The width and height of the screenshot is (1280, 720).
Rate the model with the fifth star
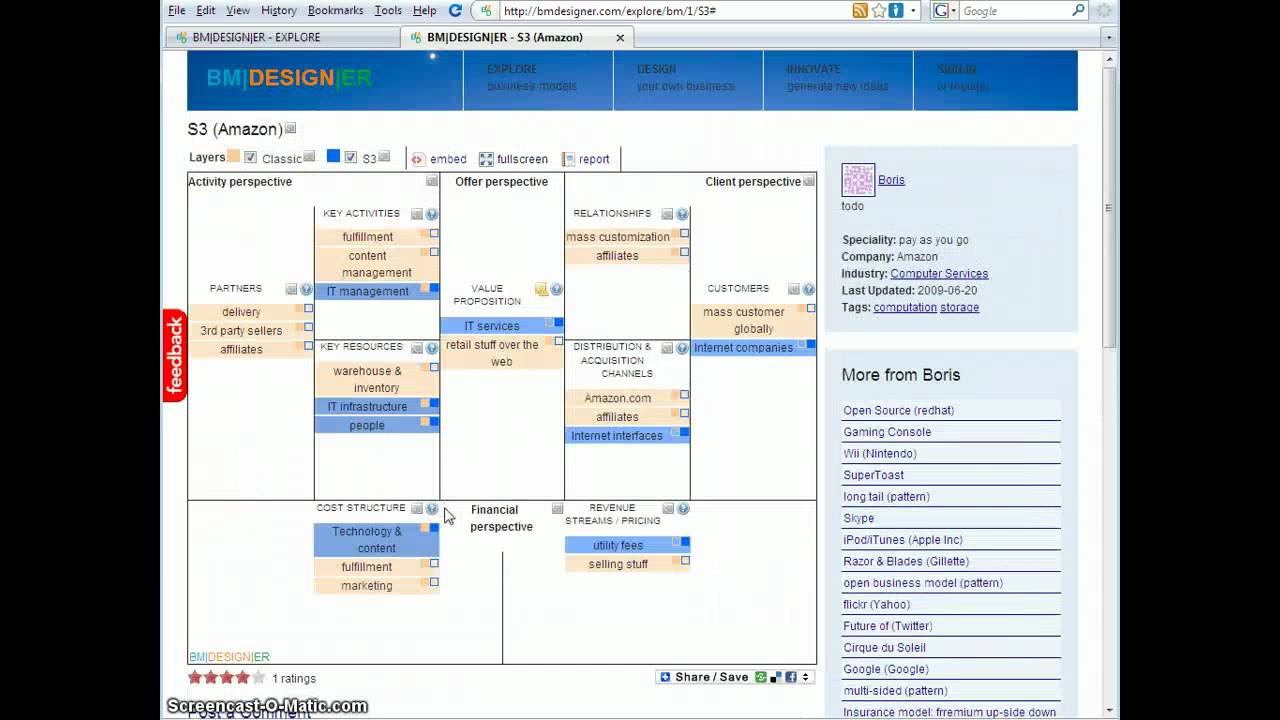[x=259, y=677]
